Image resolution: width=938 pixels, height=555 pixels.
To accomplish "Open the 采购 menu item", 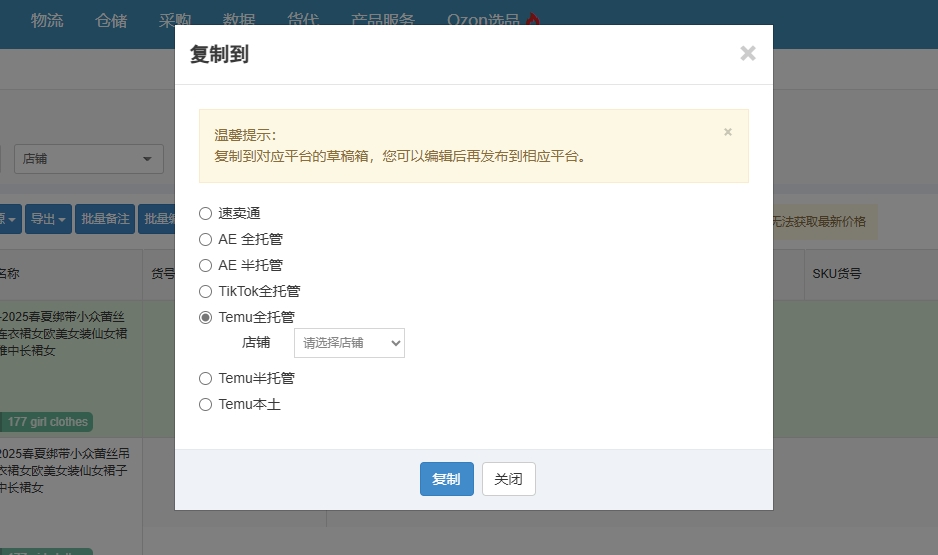I will tap(175, 20).
